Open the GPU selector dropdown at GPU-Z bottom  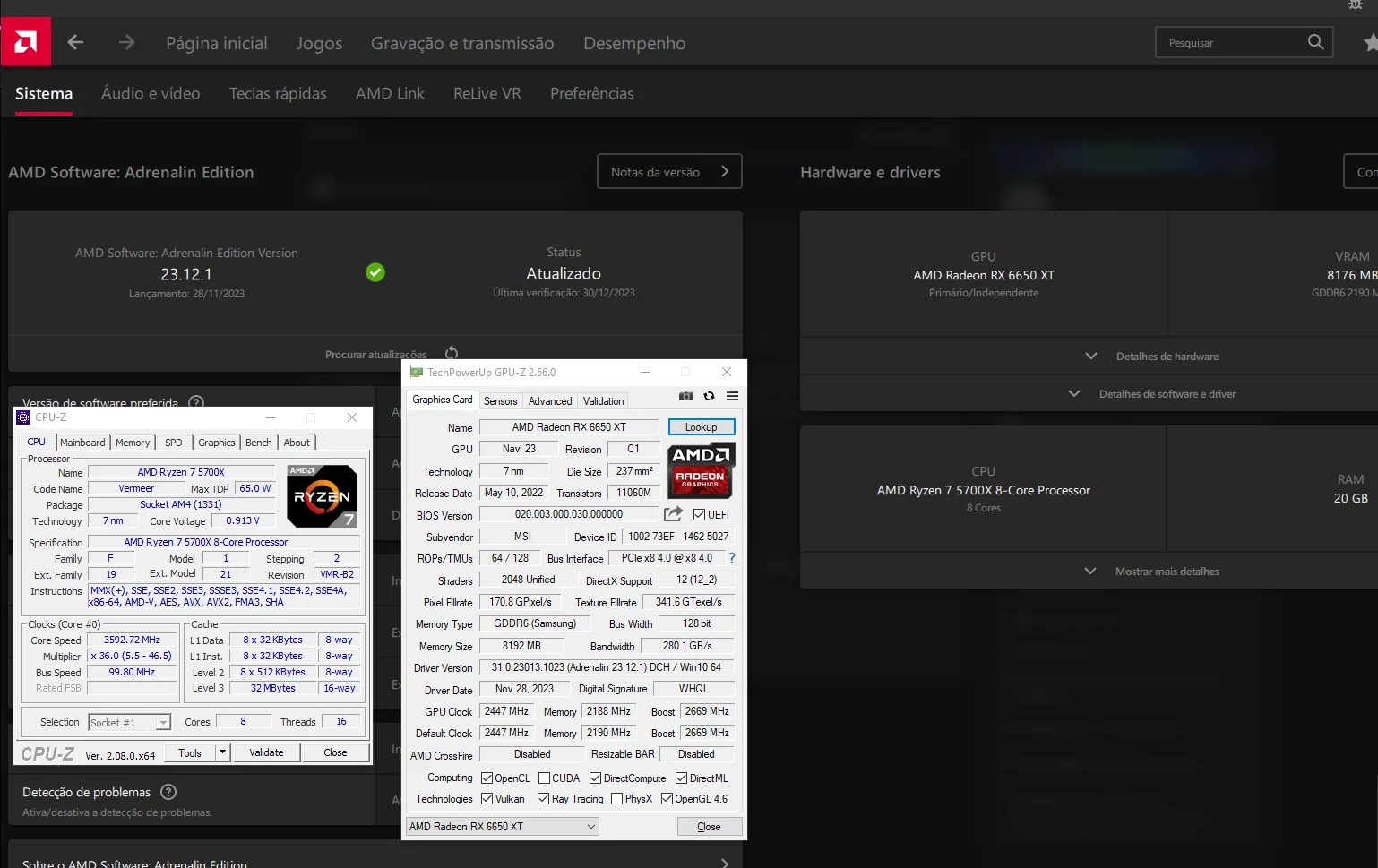pyautogui.click(x=502, y=827)
